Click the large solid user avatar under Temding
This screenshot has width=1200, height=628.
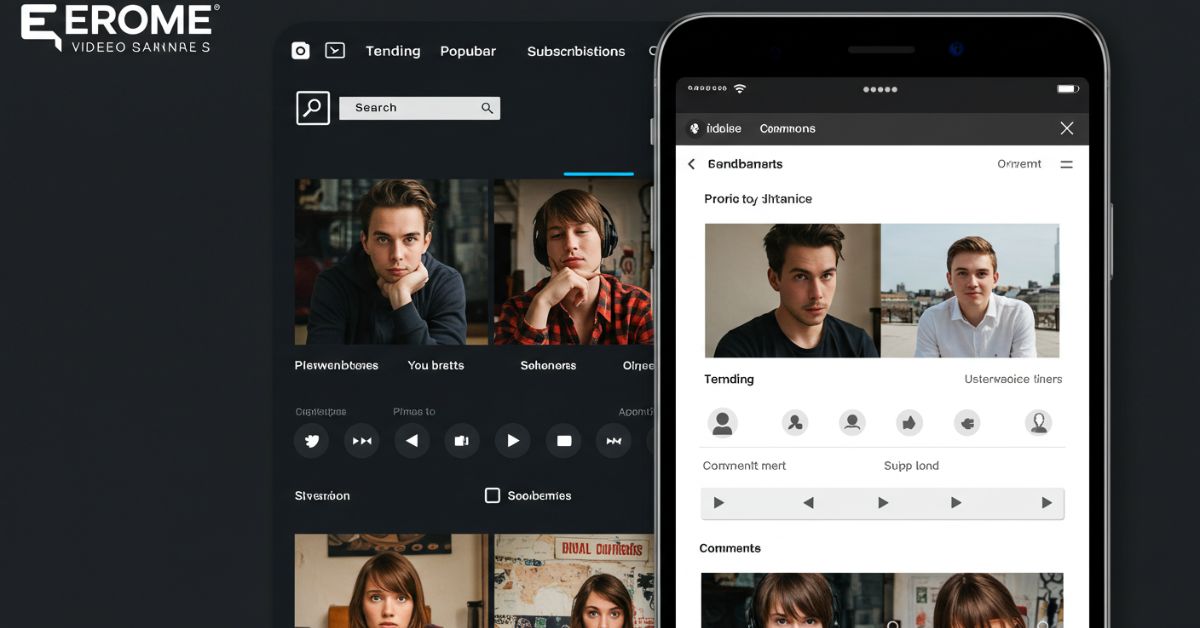[722, 422]
